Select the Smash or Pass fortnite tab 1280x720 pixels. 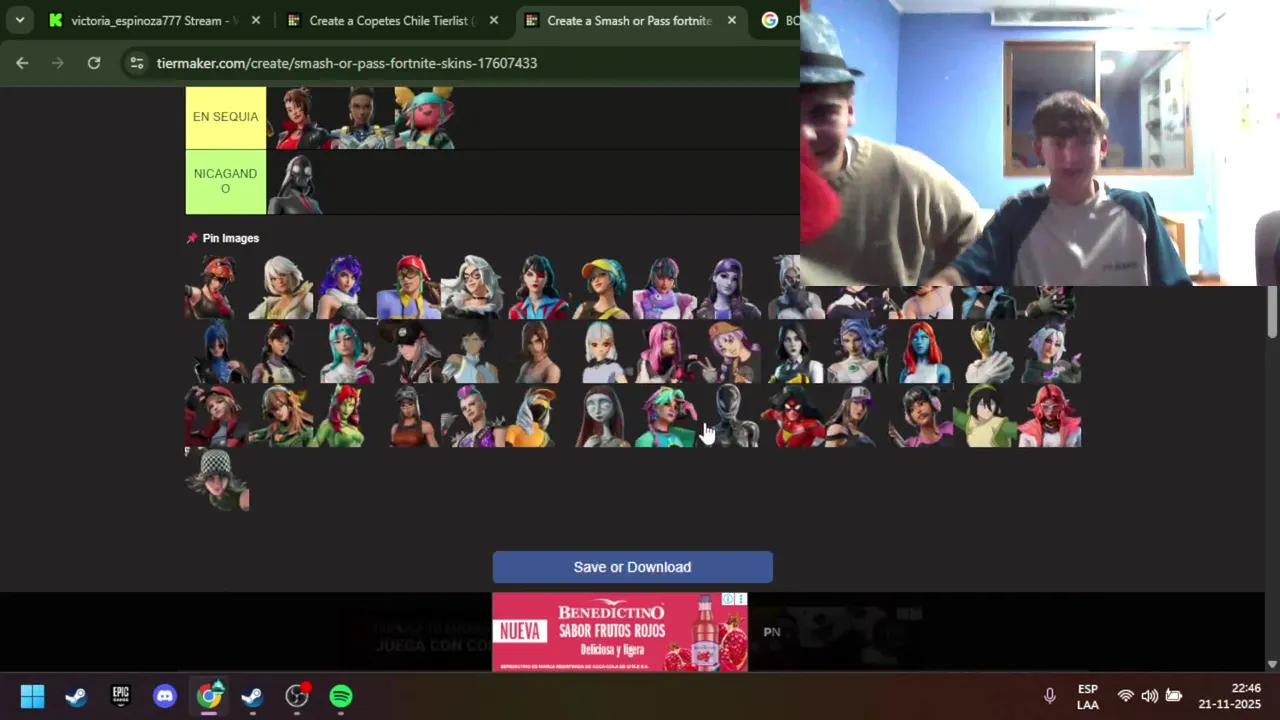point(630,20)
